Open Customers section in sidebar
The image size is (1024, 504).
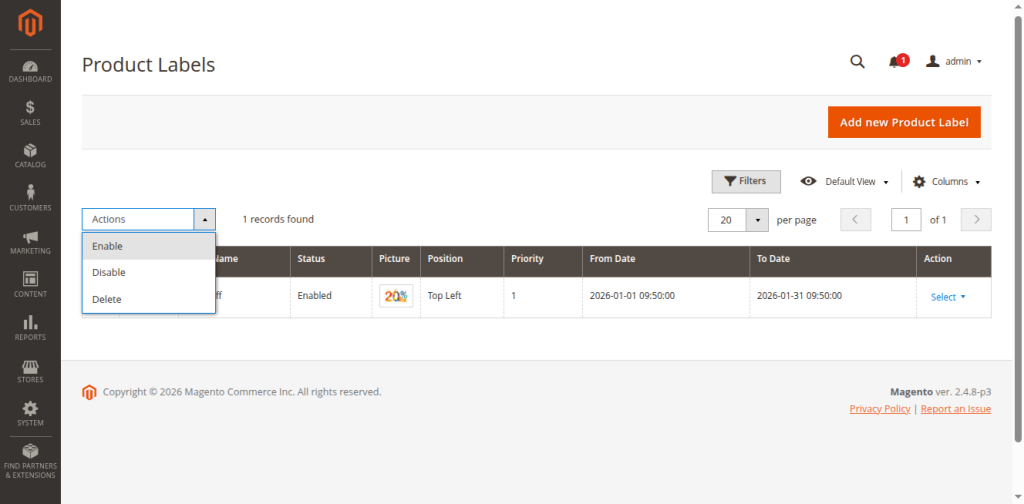[x=30, y=198]
